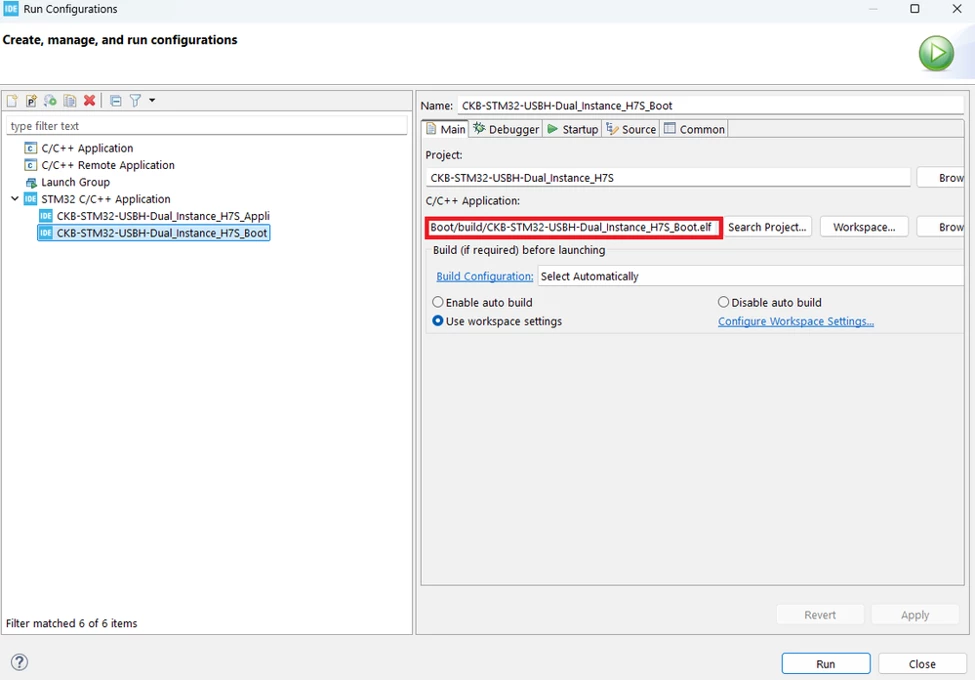Click the 'Project:' label
This screenshot has height=680, width=975.
tap(444, 155)
